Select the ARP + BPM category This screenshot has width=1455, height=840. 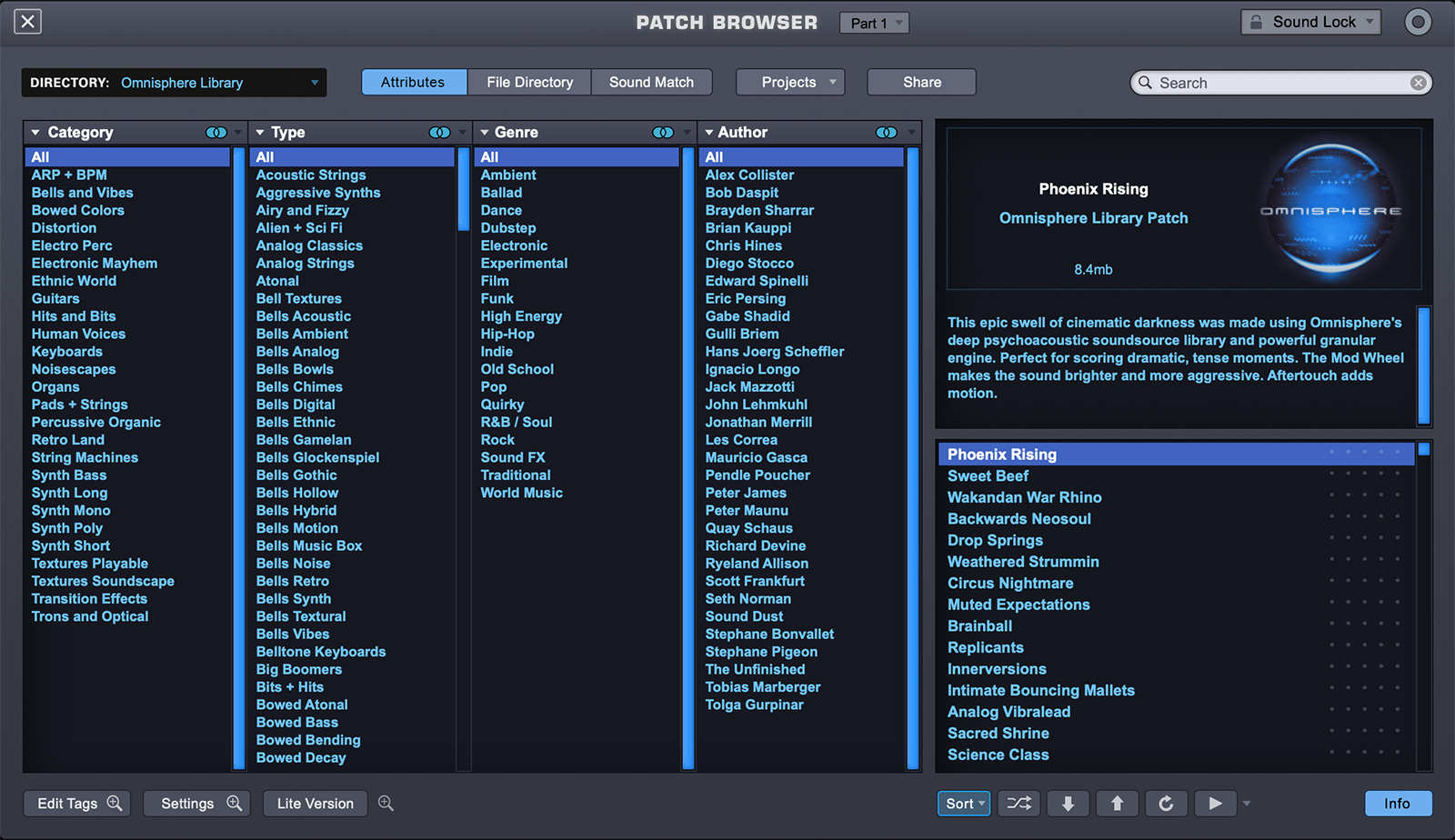[69, 175]
